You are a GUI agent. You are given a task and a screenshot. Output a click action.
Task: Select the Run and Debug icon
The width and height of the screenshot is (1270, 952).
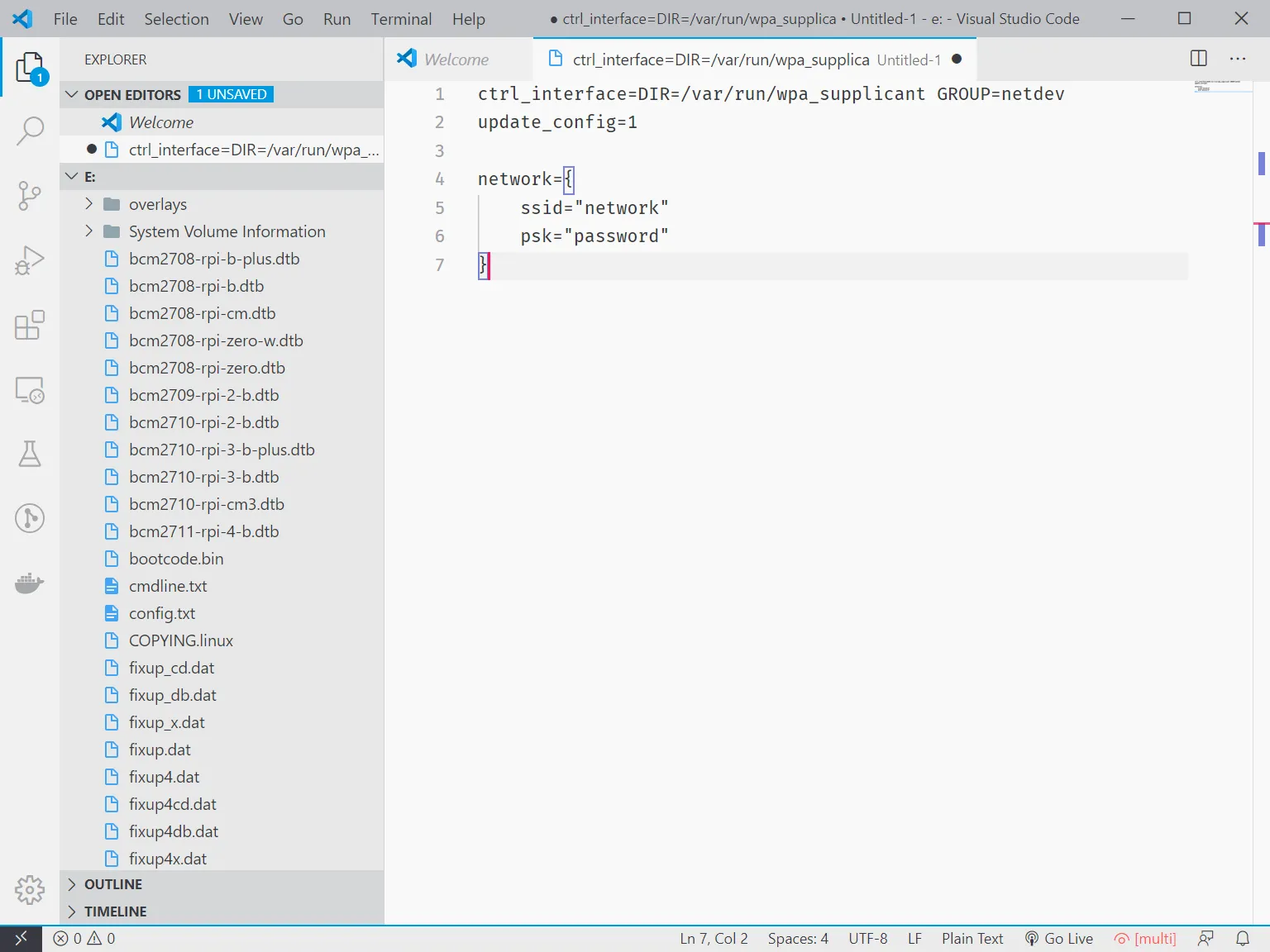coord(30,259)
